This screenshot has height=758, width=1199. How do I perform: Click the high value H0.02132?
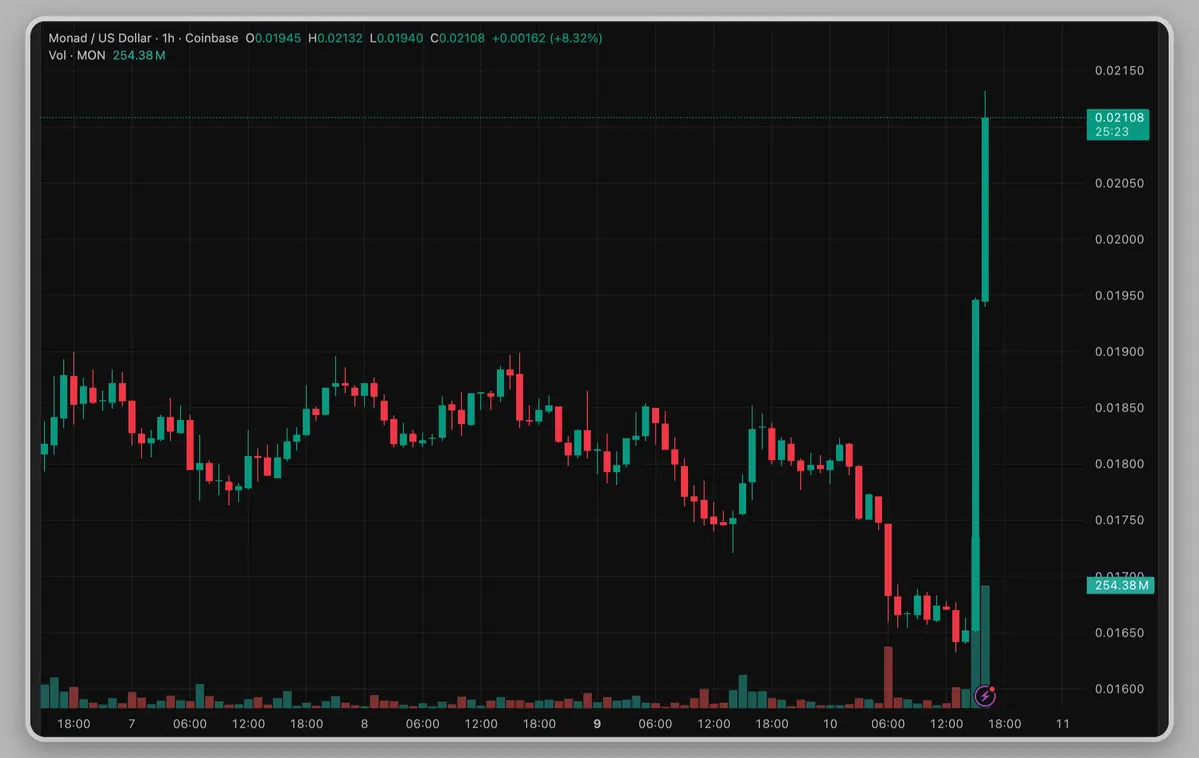pyautogui.click(x=335, y=38)
